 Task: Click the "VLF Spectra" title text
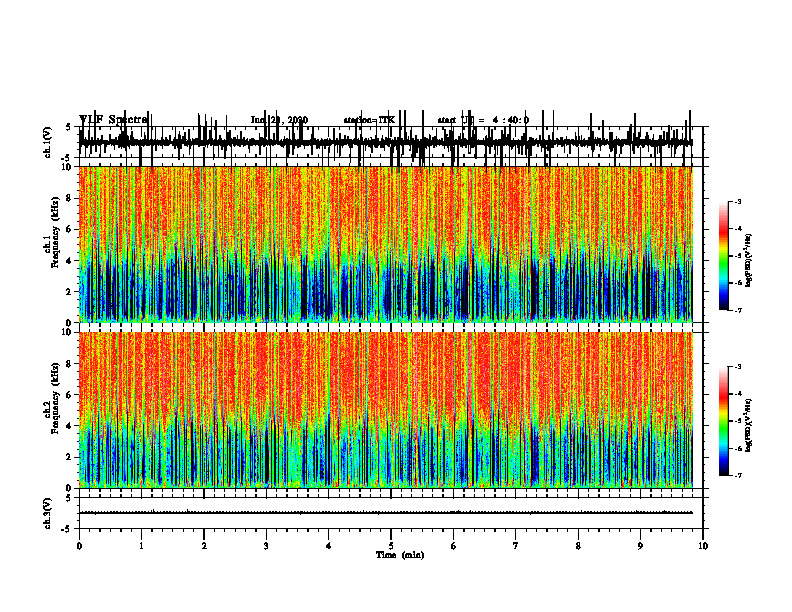click(x=113, y=120)
